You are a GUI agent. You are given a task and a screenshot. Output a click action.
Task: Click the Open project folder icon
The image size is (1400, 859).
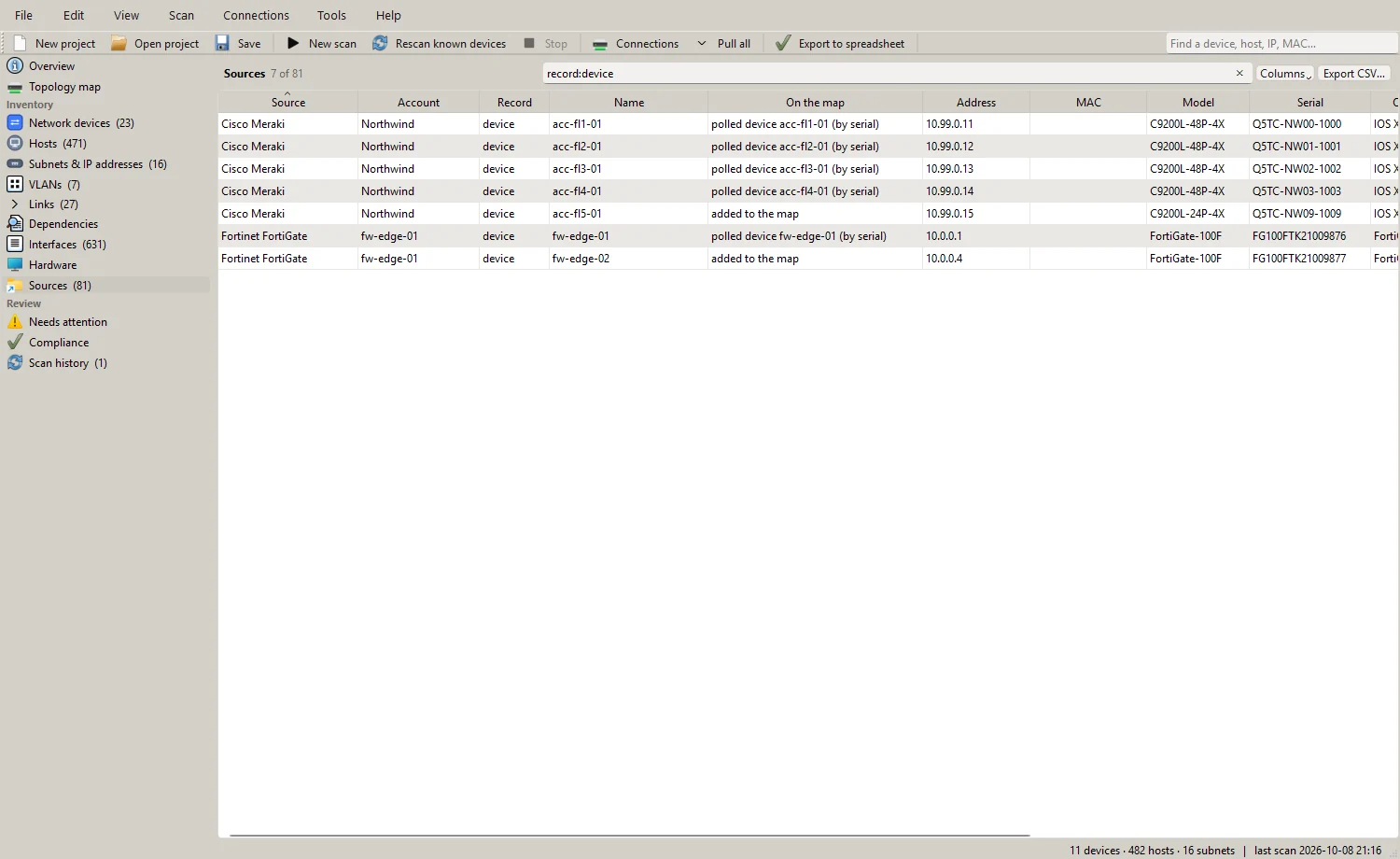tap(119, 43)
